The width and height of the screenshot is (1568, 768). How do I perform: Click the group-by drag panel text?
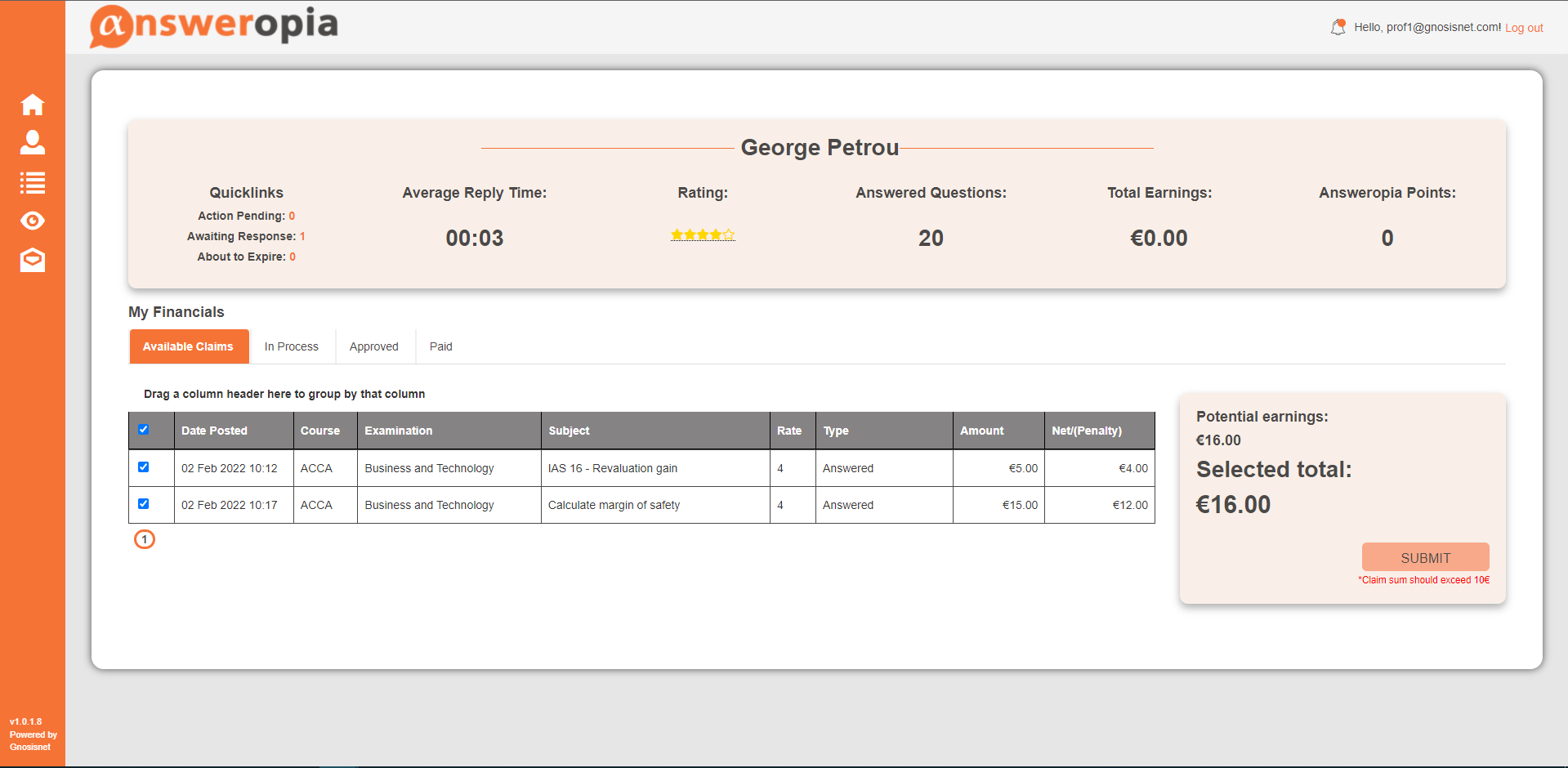point(284,394)
